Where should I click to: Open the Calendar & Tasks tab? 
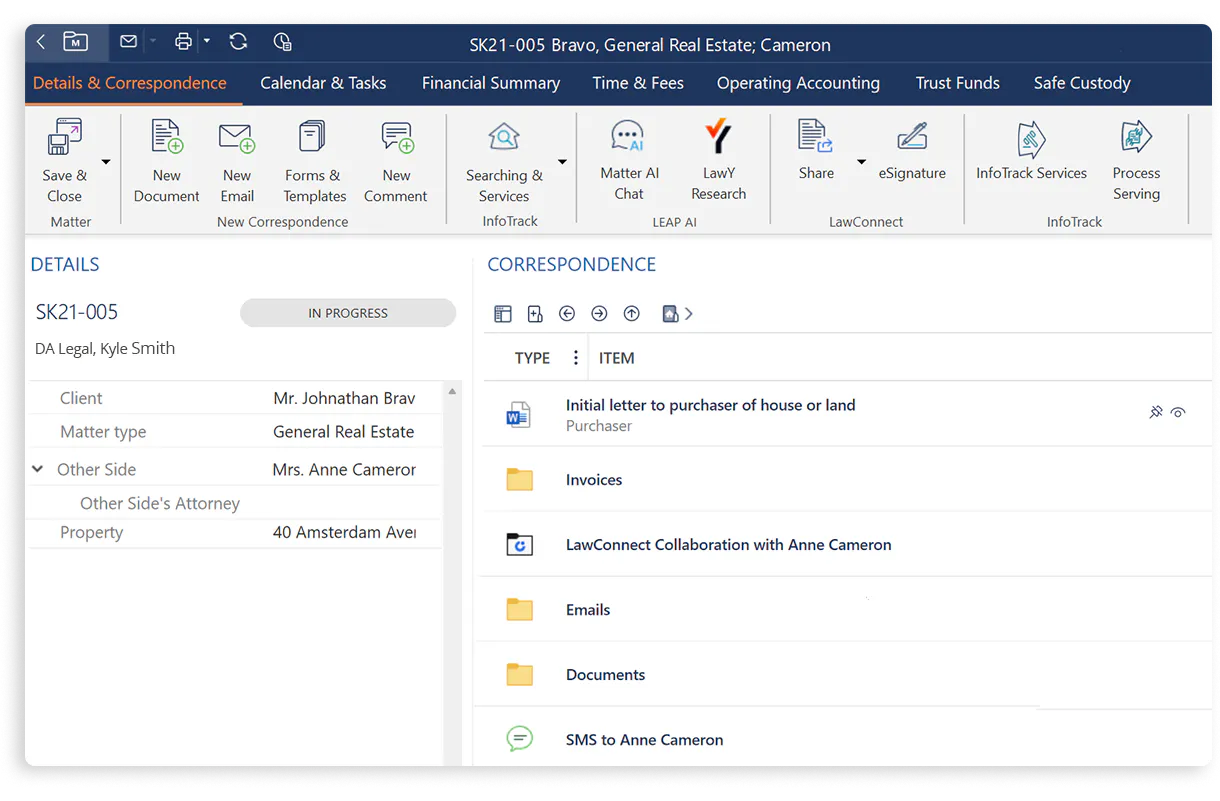[x=323, y=83]
